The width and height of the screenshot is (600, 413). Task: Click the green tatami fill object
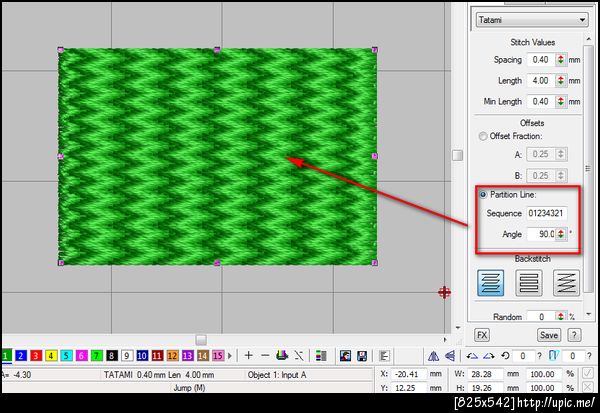pyautogui.click(x=217, y=157)
